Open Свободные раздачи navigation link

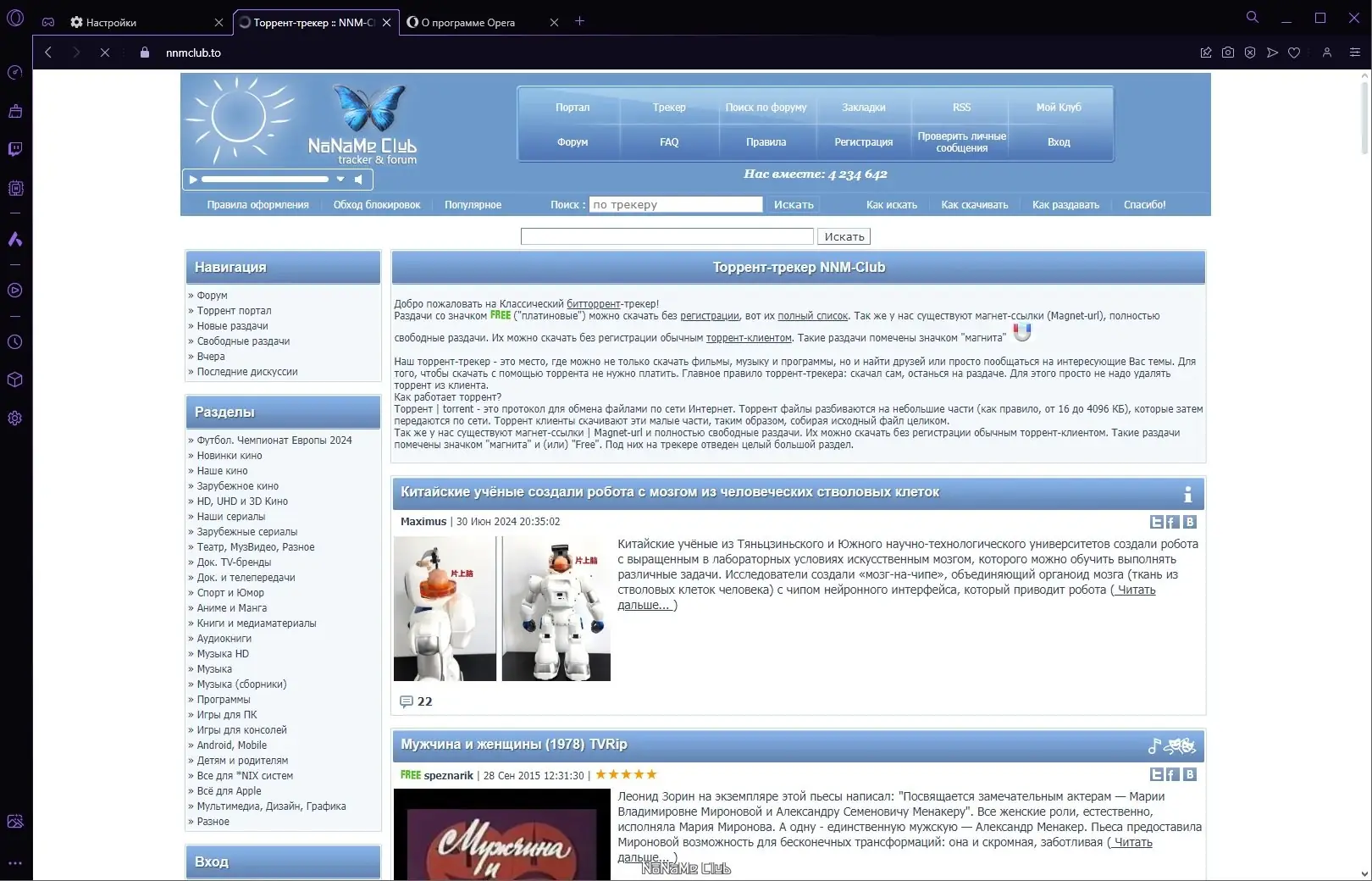(x=243, y=341)
